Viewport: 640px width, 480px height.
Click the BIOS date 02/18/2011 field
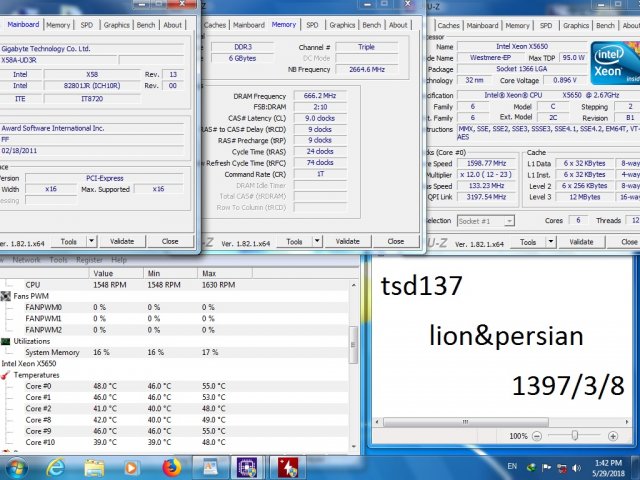92,151
